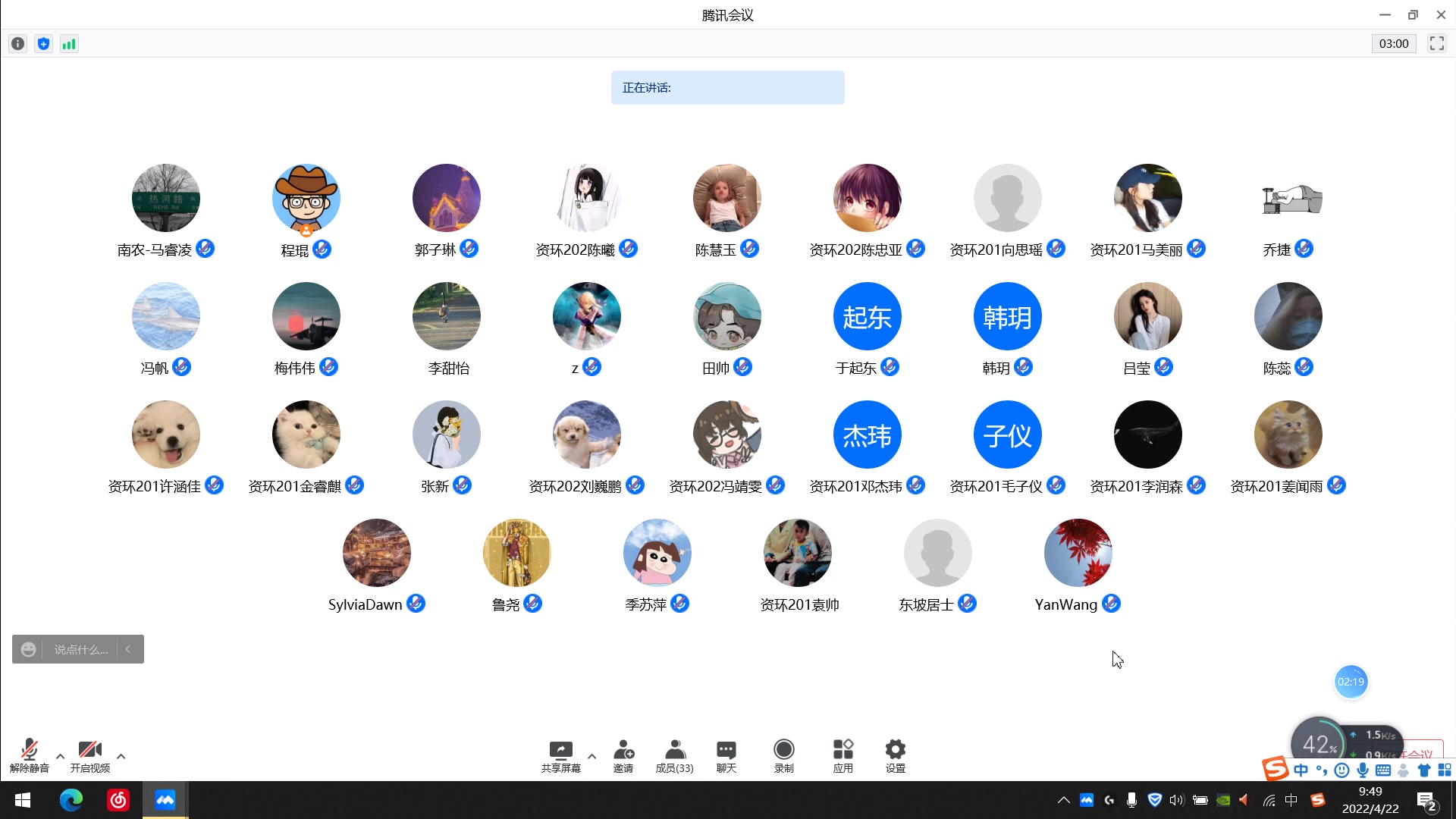Image resolution: width=1456 pixels, height=819 pixels.
Task: Start screen sharing (共享屏幕)
Action: 561,756
